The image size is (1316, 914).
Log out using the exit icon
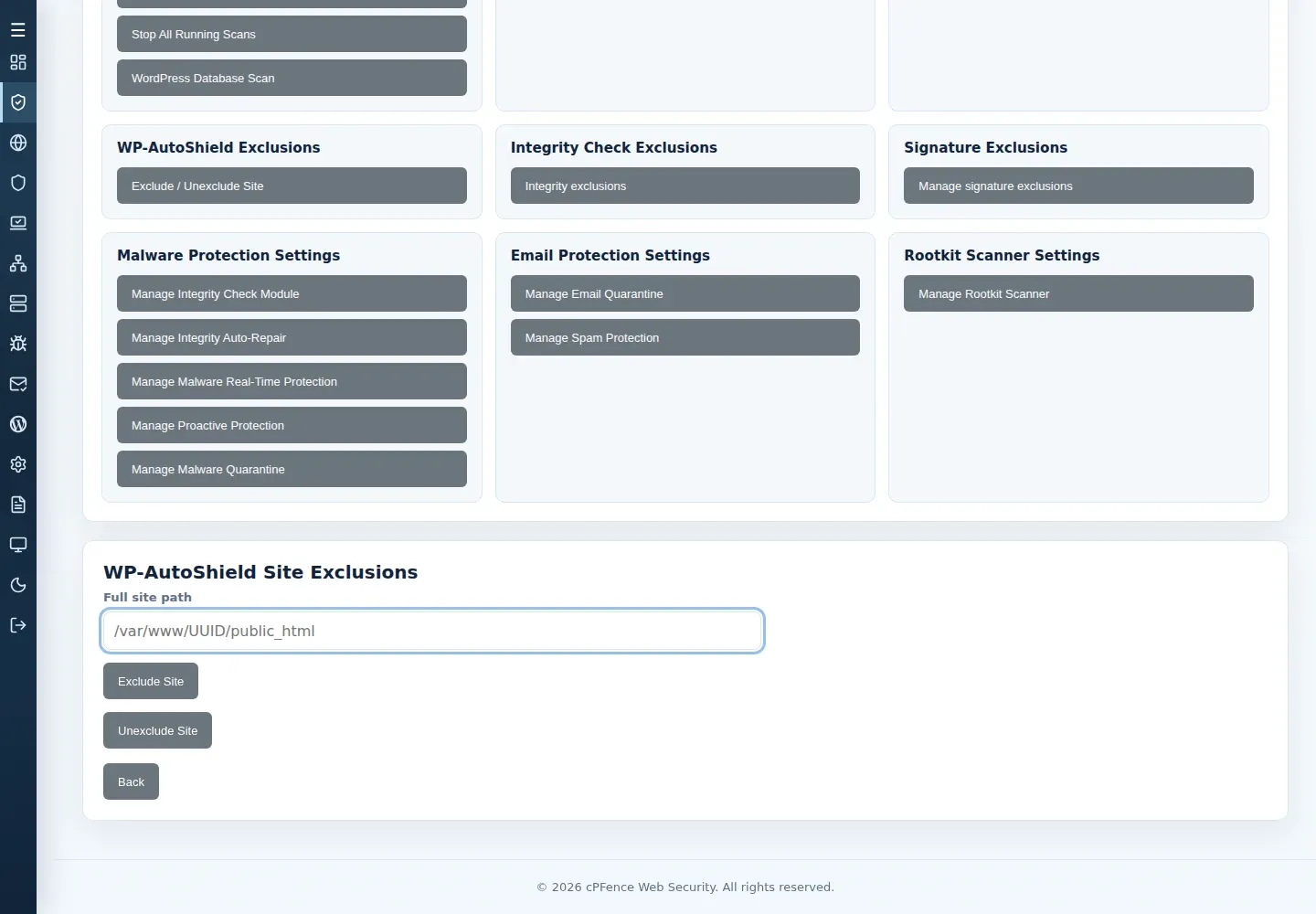(18, 625)
